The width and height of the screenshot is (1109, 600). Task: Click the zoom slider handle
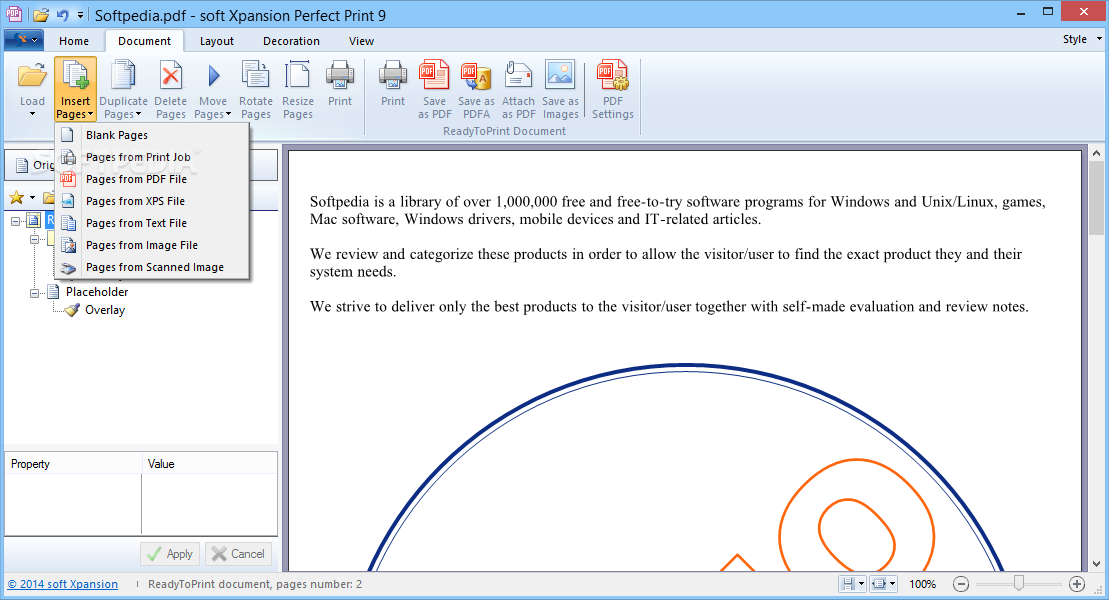1018,583
